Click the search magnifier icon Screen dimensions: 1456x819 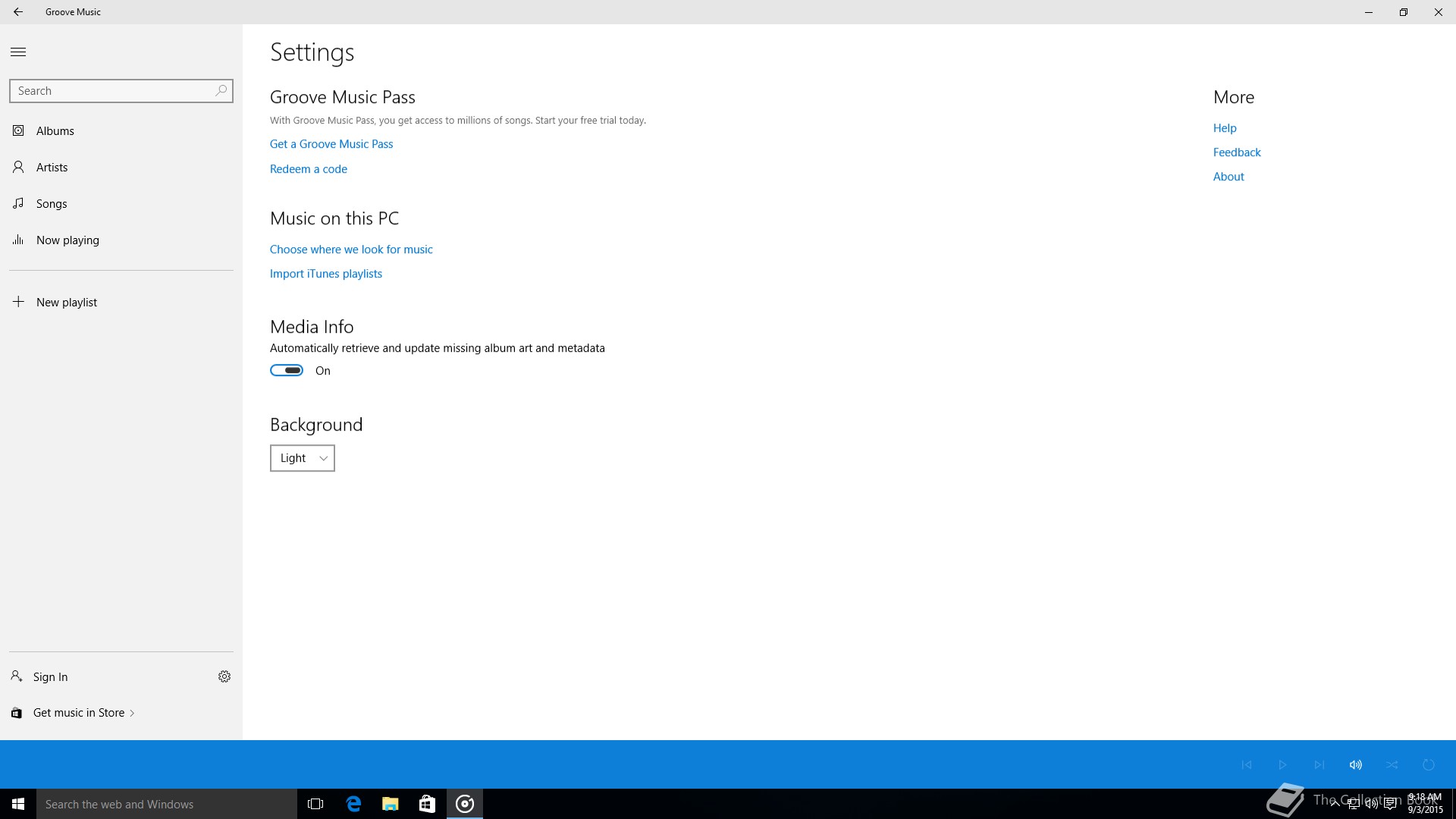[221, 90]
